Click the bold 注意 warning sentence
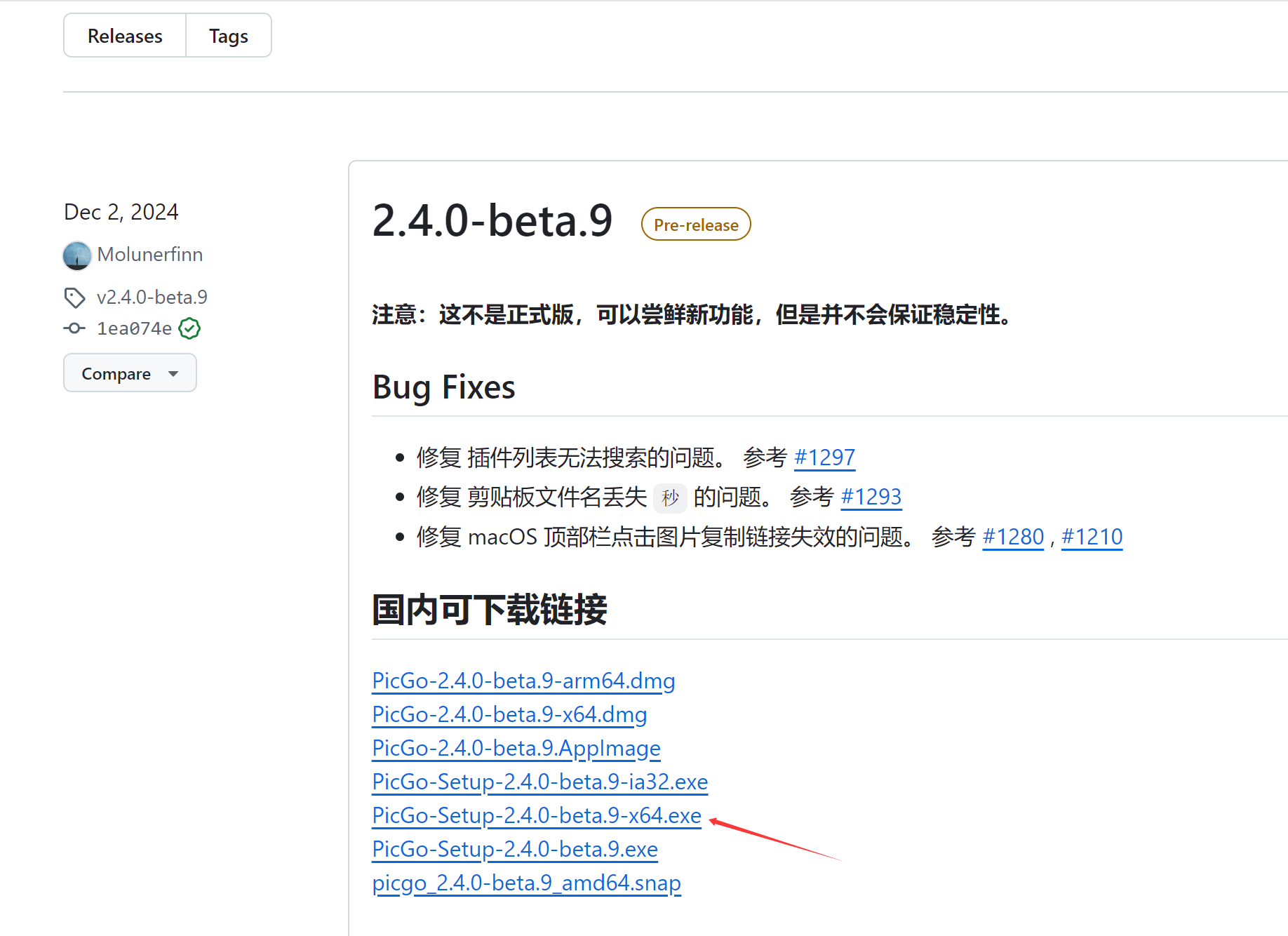 693,314
